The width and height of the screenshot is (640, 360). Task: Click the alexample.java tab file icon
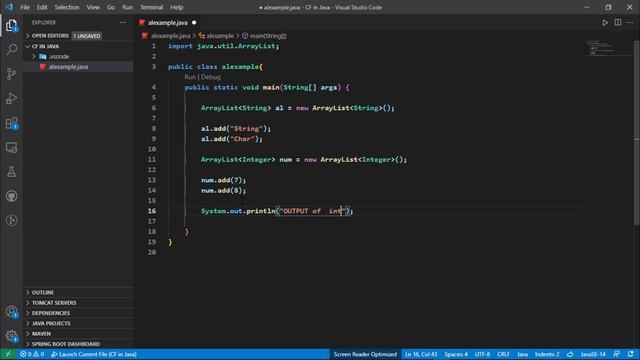142,22
